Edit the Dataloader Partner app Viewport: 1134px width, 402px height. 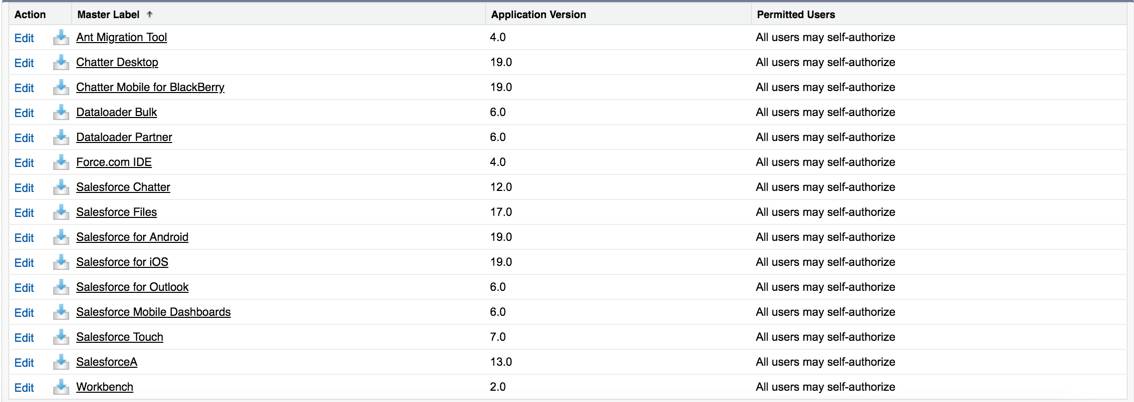coord(24,137)
